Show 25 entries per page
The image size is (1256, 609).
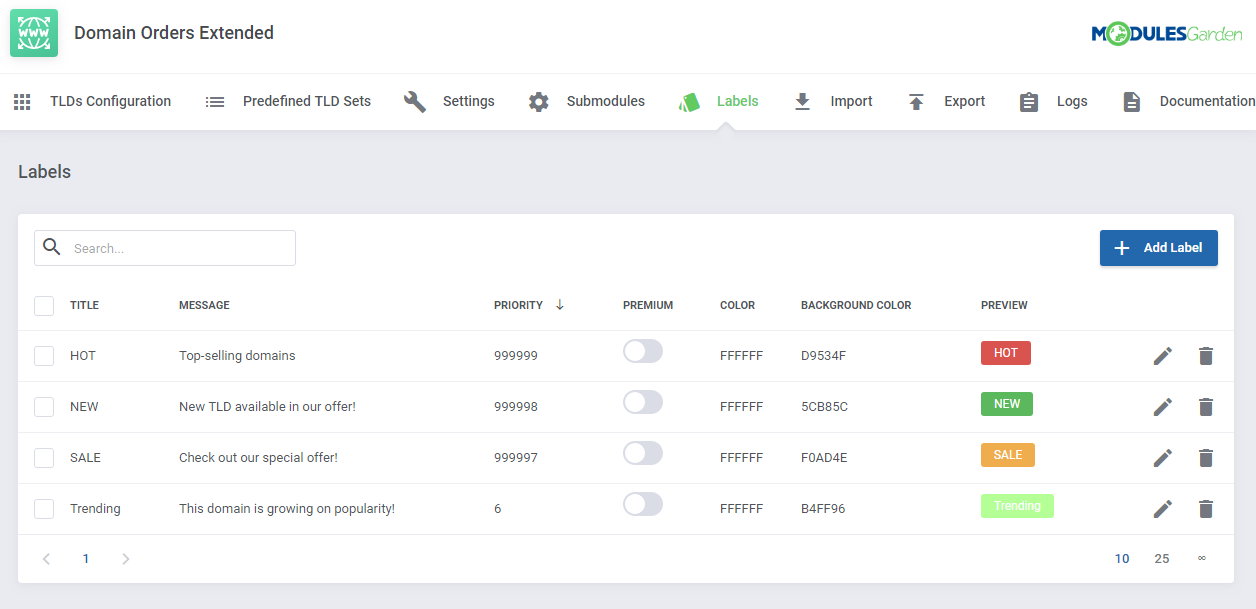(1162, 559)
